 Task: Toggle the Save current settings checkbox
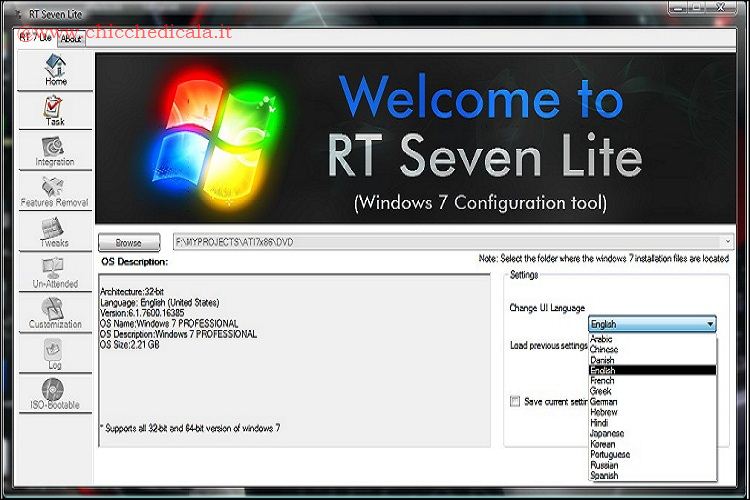click(515, 401)
